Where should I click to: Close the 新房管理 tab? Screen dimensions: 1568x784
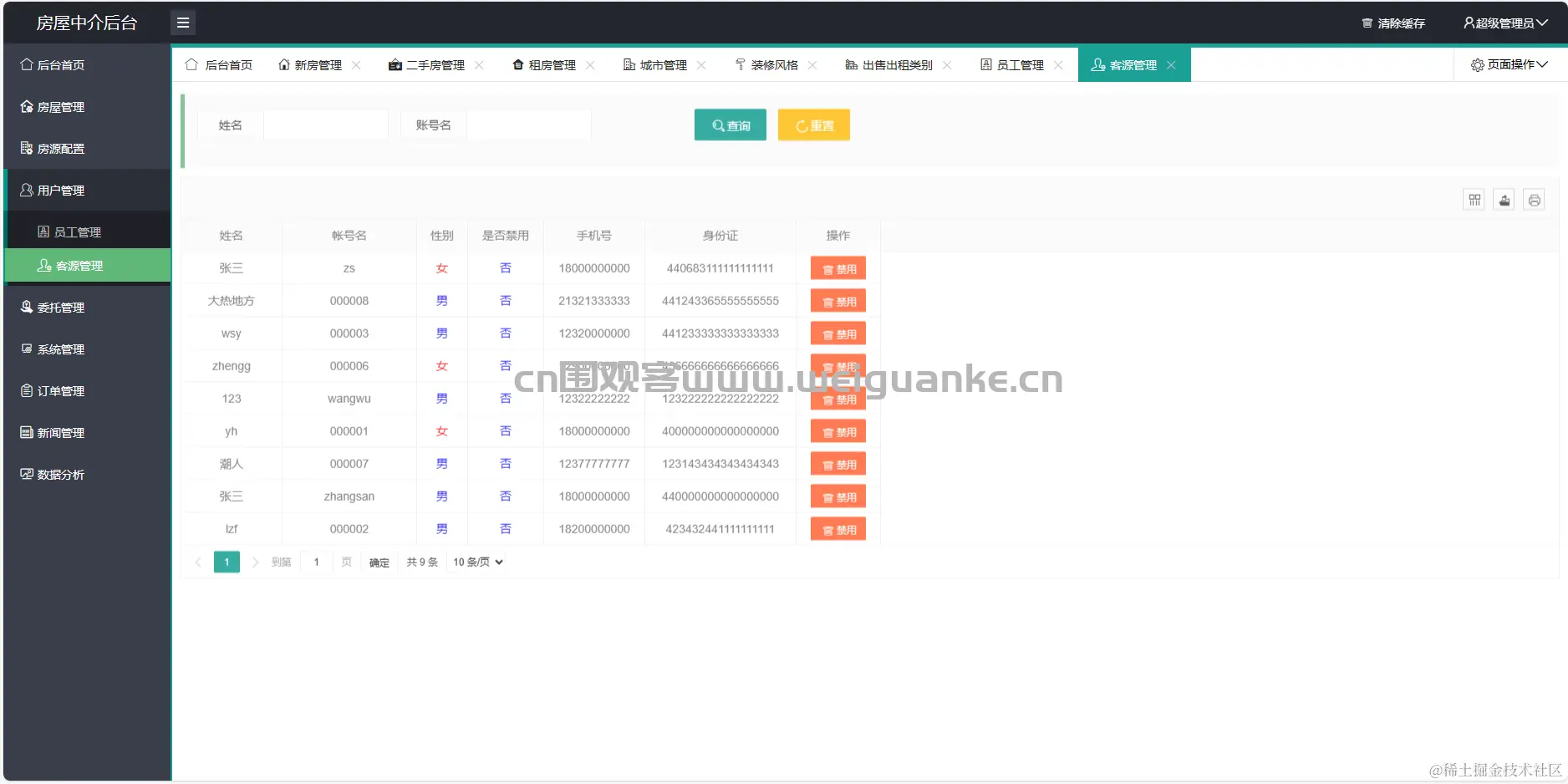click(356, 65)
